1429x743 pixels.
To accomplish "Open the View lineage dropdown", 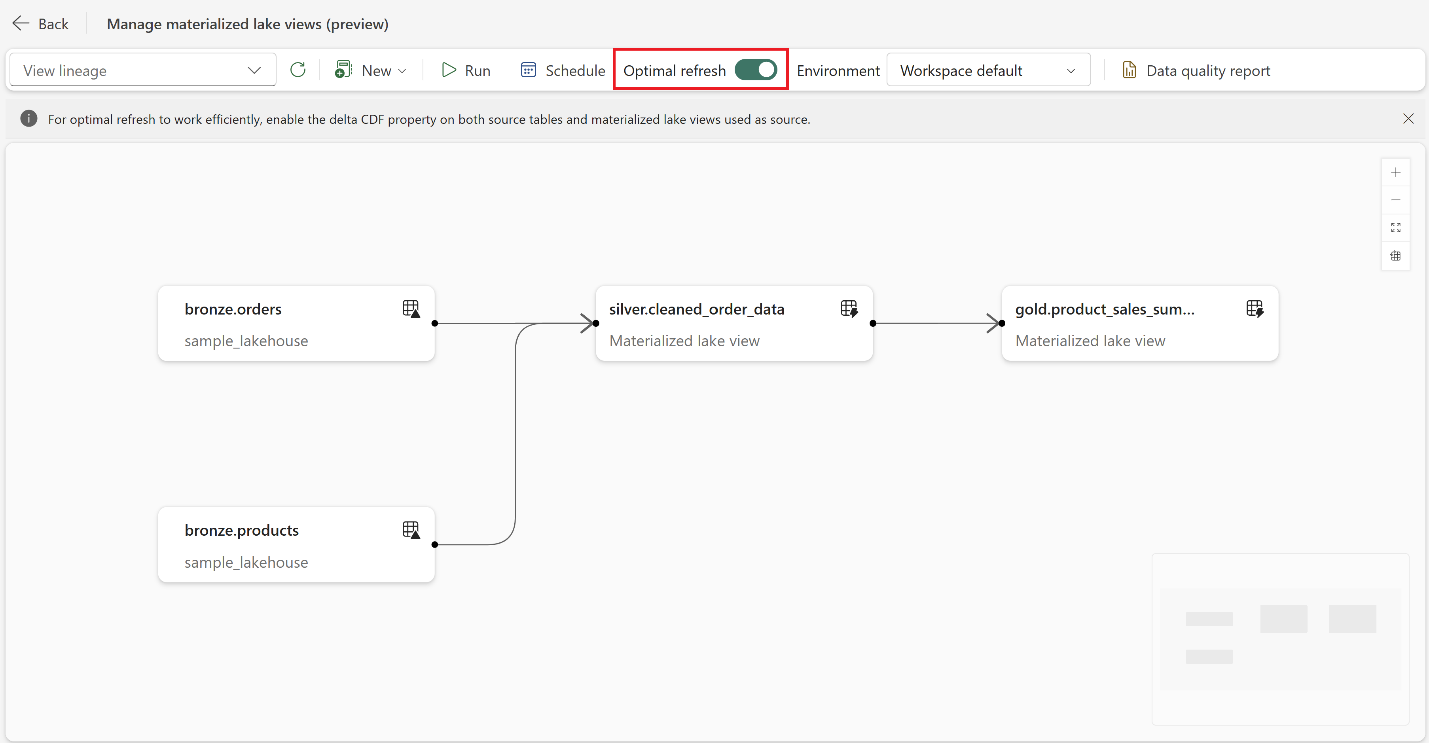I will (x=142, y=70).
